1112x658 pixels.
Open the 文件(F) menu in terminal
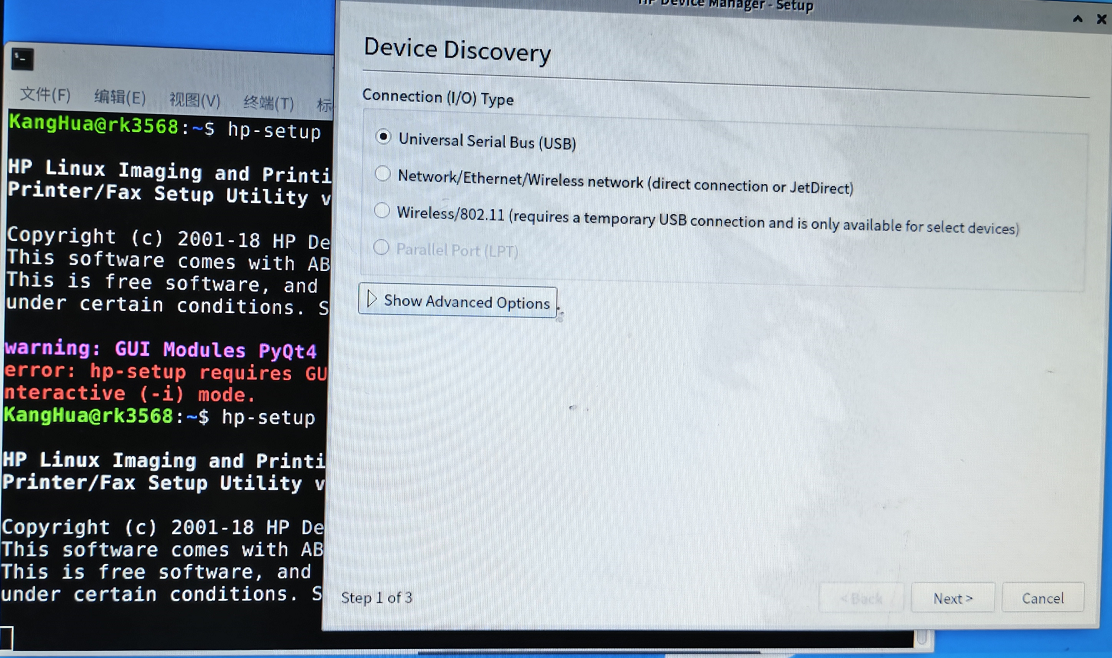(x=45, y=95)
